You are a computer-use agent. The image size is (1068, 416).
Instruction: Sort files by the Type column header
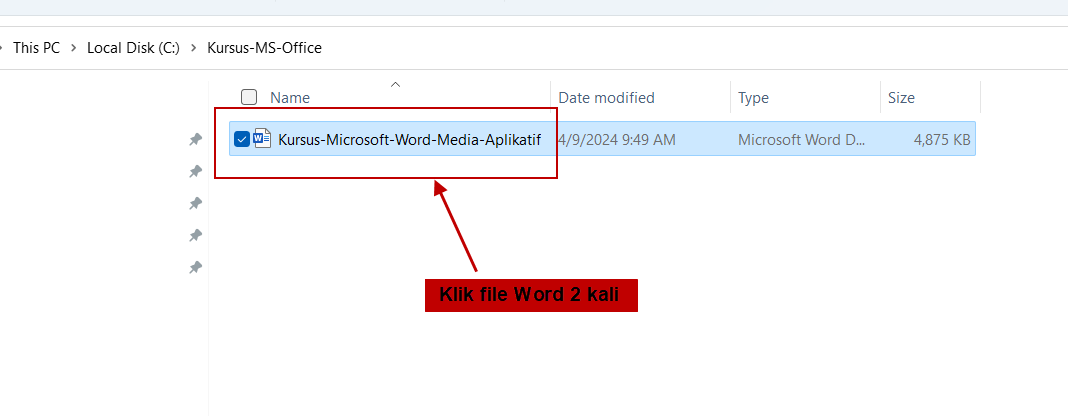[753, 98]
